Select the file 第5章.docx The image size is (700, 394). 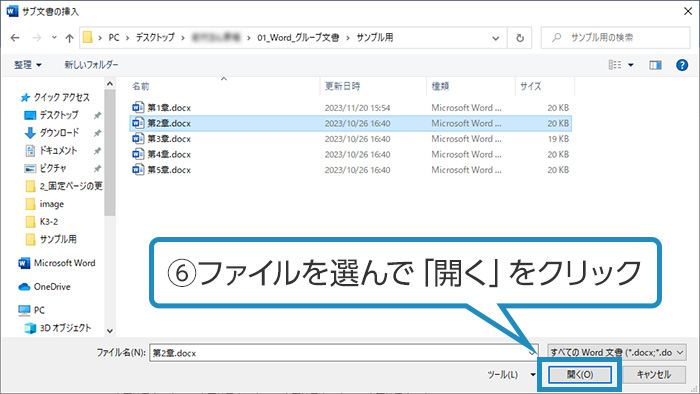(350, 170)
